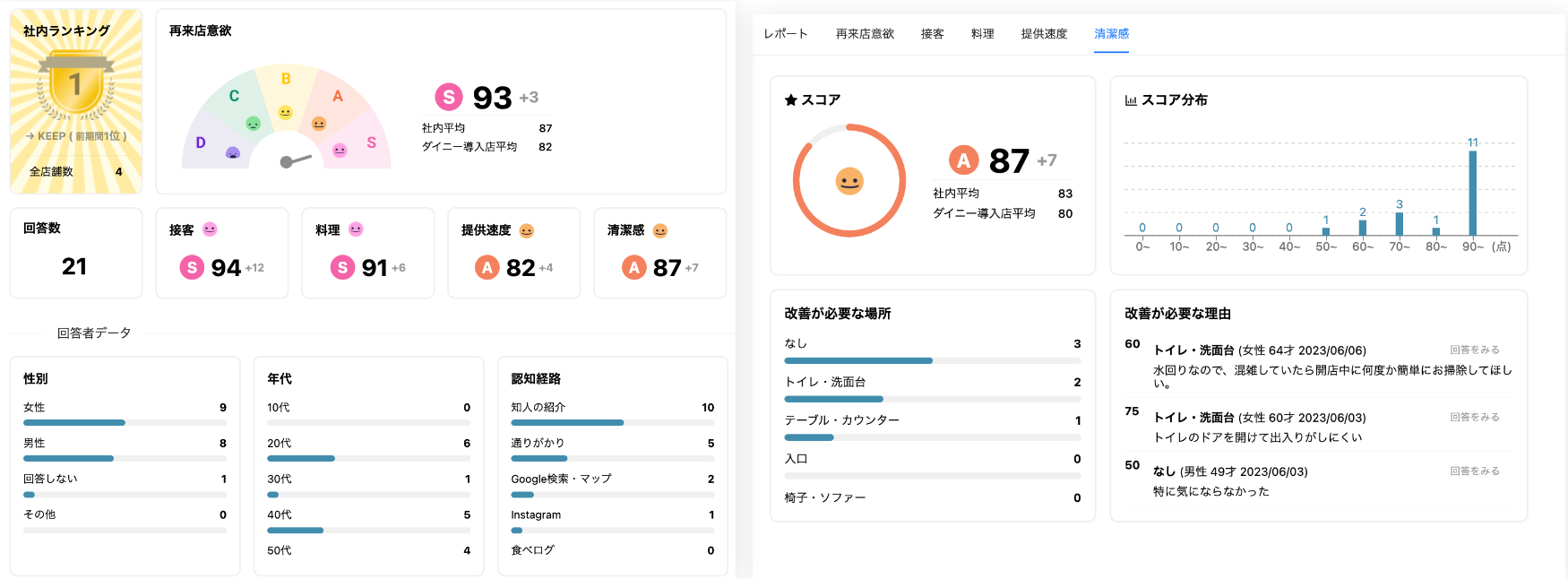Click the テーブル・カウンター row label
Image resolution: width=1568 pixels, height=579 pixels.
[841, 420]
